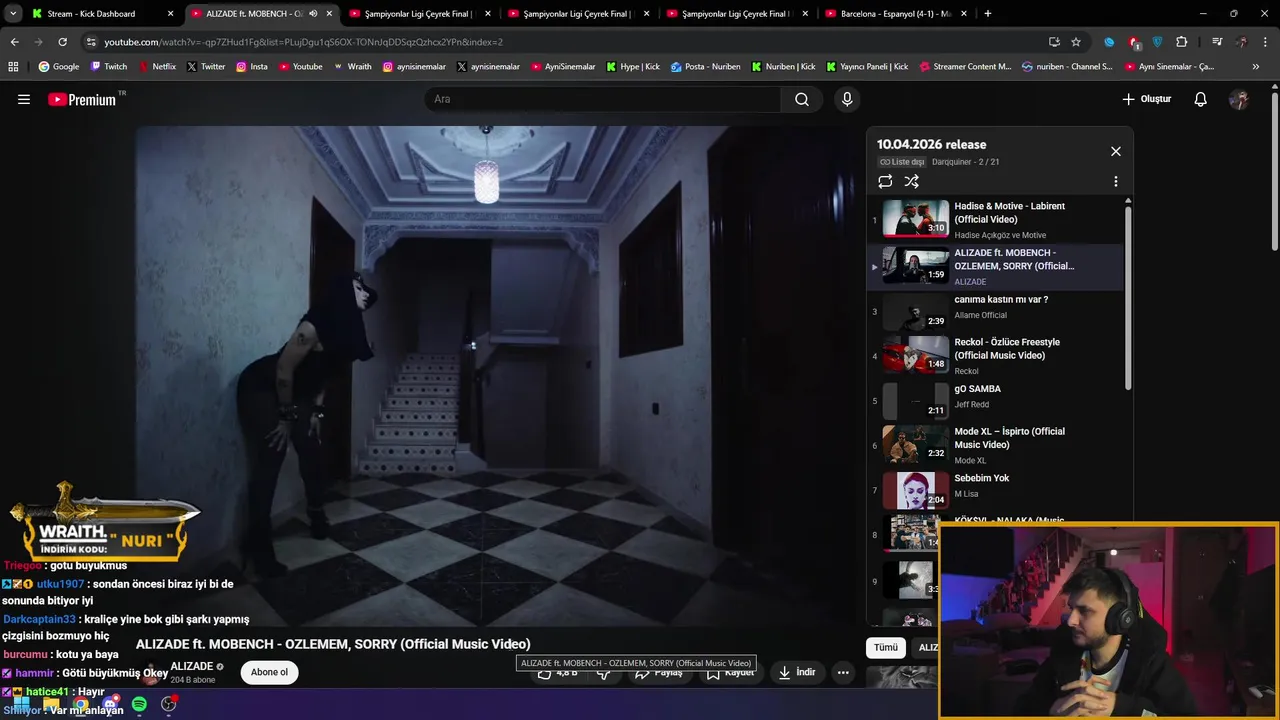Close the 10.04.2026 release playlist panel
The width and height of the screenshot is (1280, 720).
[1116, 151]
